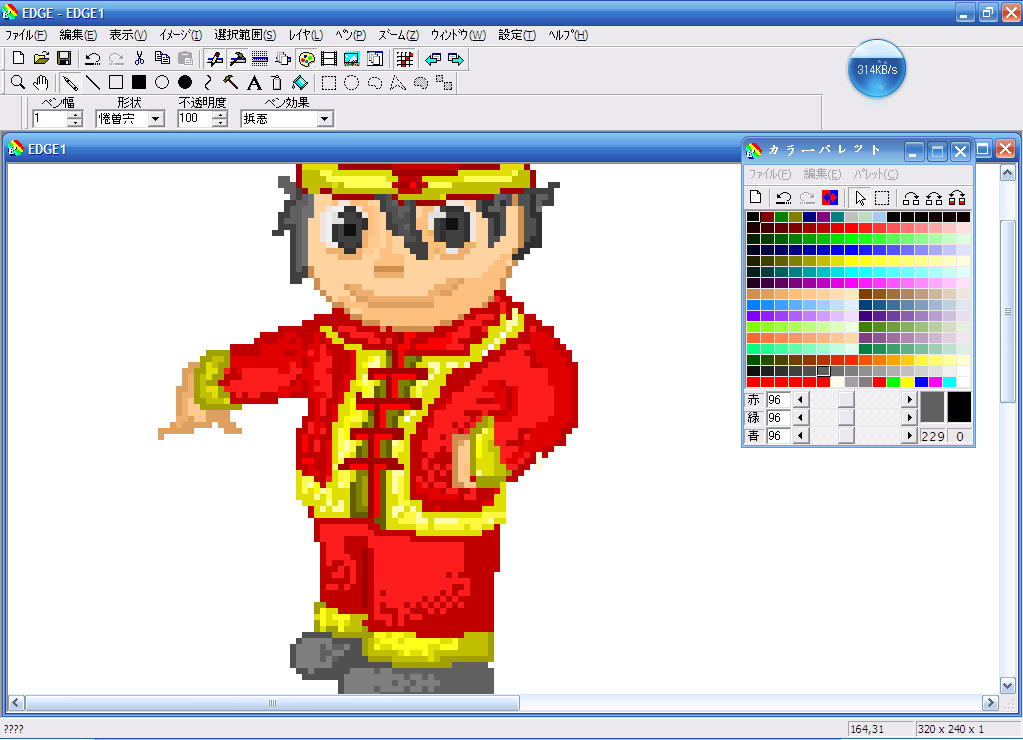The image size is (1023, 740).
Task: Click the canvas horizontal scrollbar thumb
Action: (x=272, y=703)
